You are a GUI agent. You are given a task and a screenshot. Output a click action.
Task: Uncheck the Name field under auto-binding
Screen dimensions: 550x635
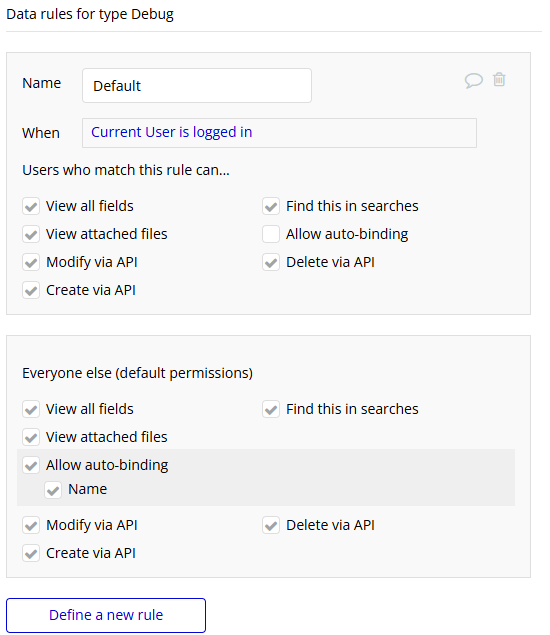53,490
